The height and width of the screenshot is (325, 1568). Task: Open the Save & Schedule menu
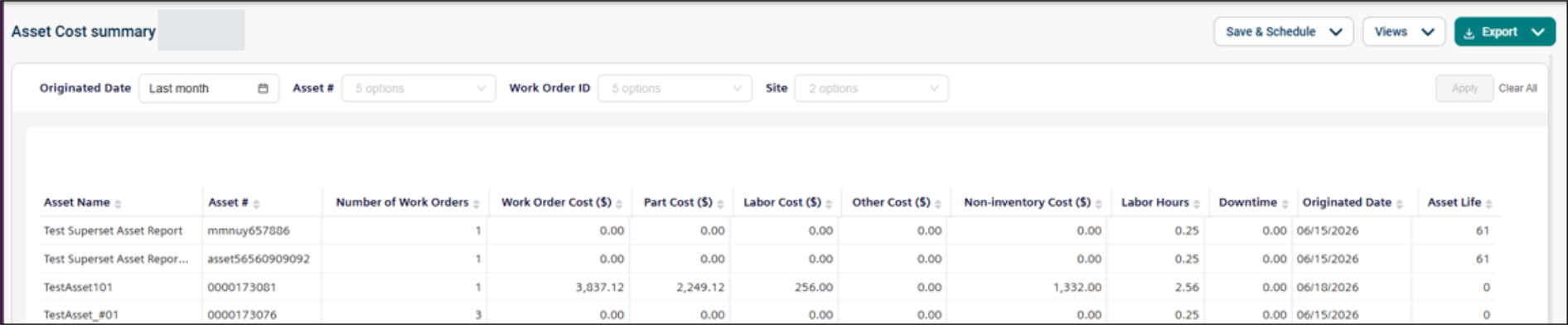(1283, 32)
